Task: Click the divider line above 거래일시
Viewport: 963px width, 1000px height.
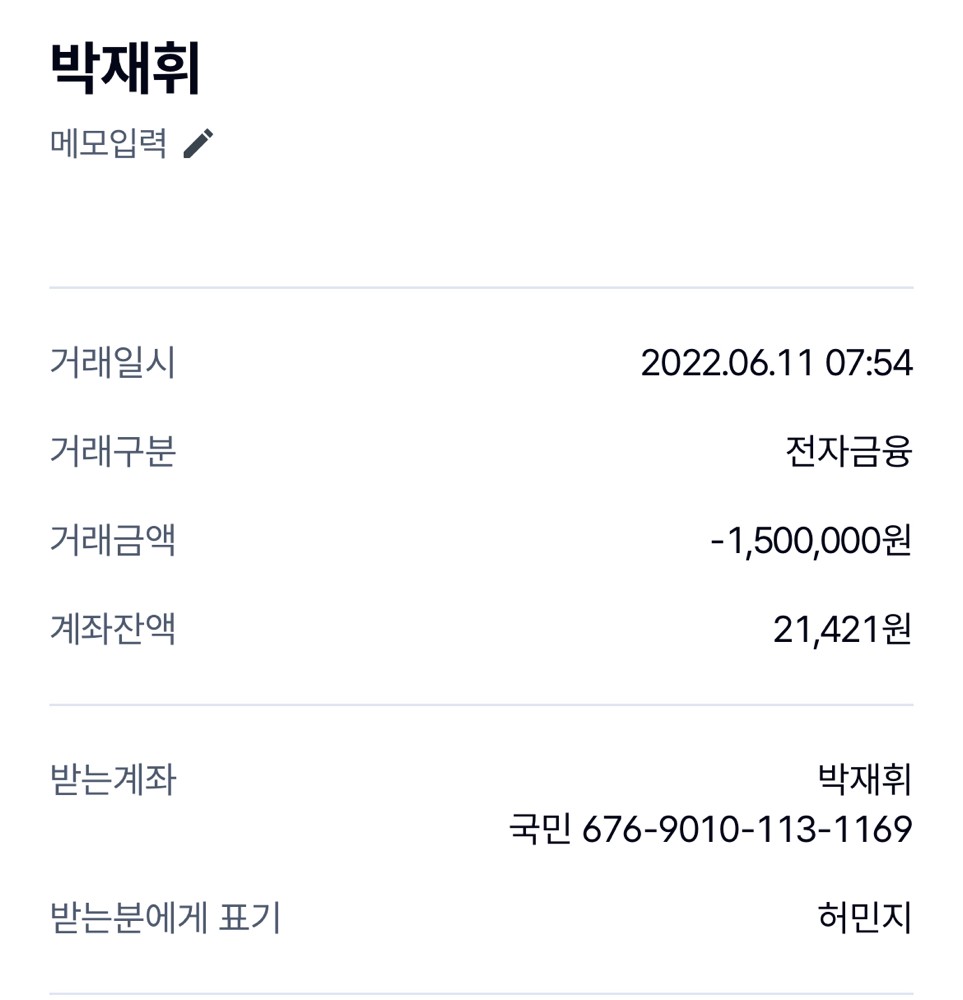Action: (481, 288)
